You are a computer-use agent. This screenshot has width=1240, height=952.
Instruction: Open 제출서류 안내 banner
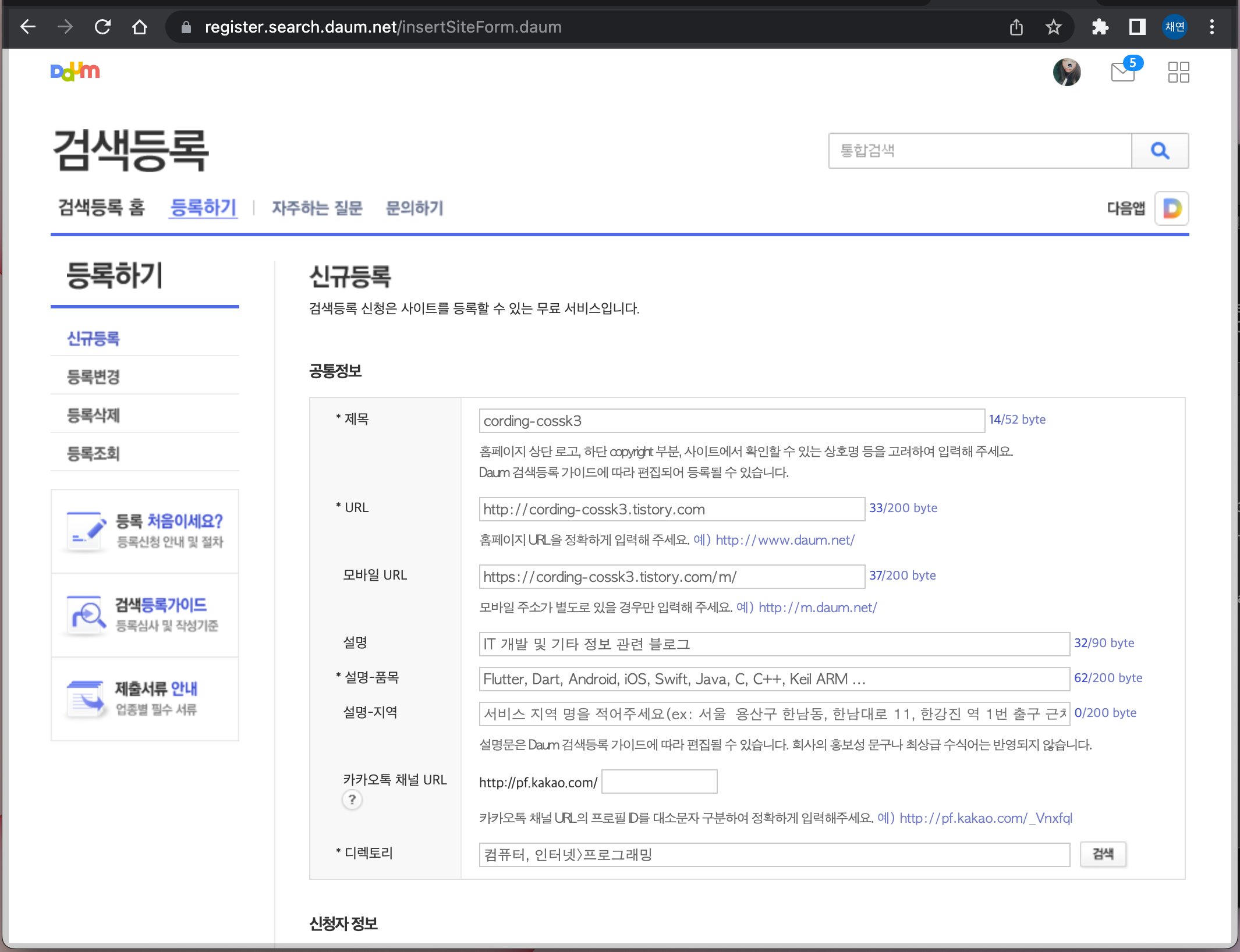pyautogui.click(x=145, y=699)
